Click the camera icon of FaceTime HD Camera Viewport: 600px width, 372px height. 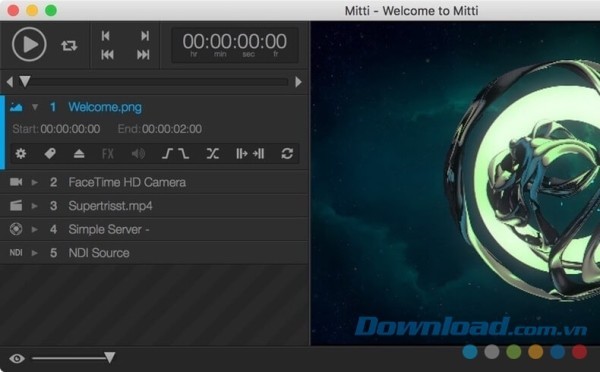pos(16,182)
